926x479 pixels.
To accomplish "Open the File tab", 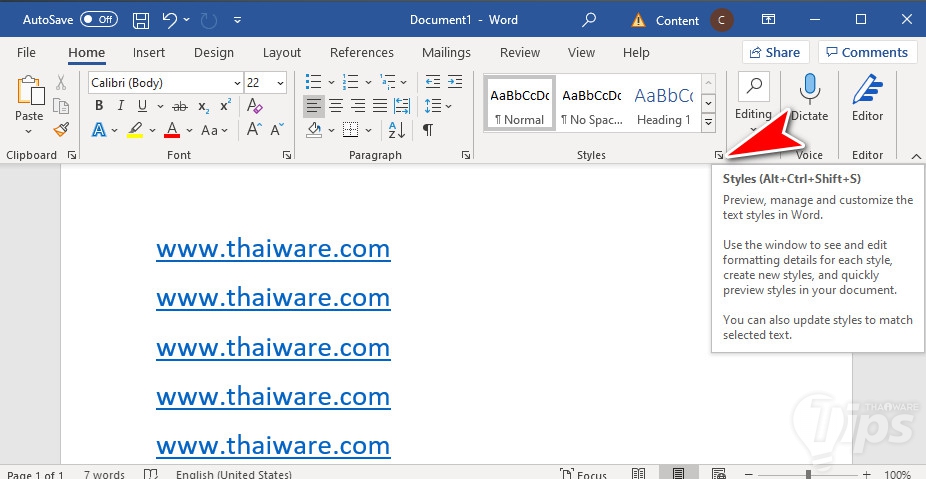I will (26, 53).
